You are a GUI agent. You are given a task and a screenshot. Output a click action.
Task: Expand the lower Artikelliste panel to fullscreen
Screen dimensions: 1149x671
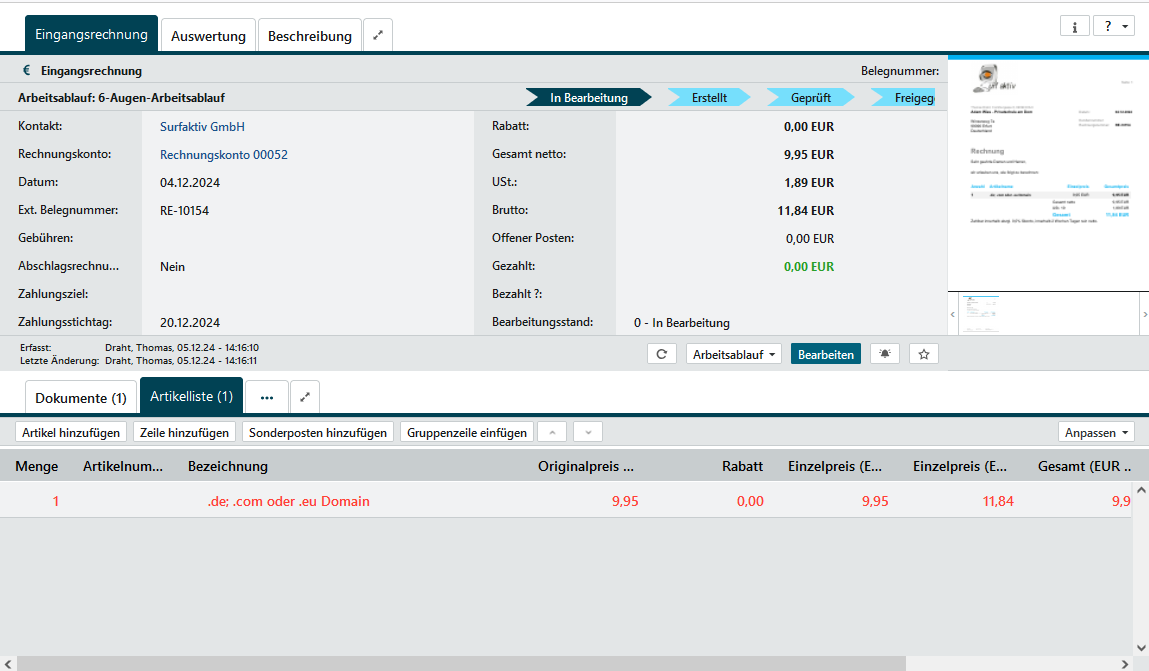tap(305, 397)
